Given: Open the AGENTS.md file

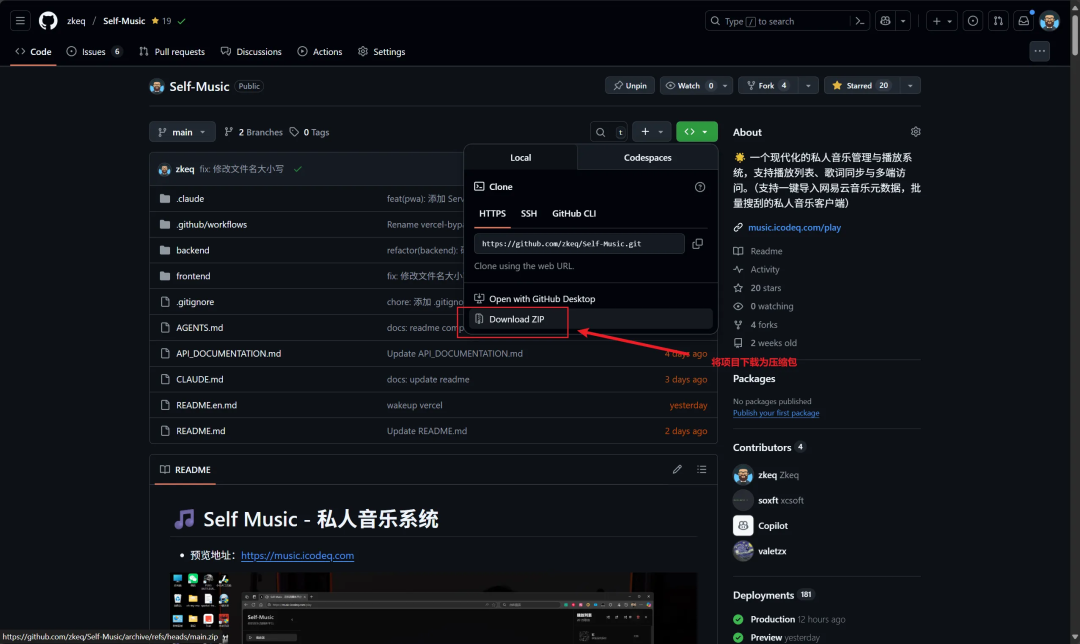Looking at the screenshot, I should (200, 327).
